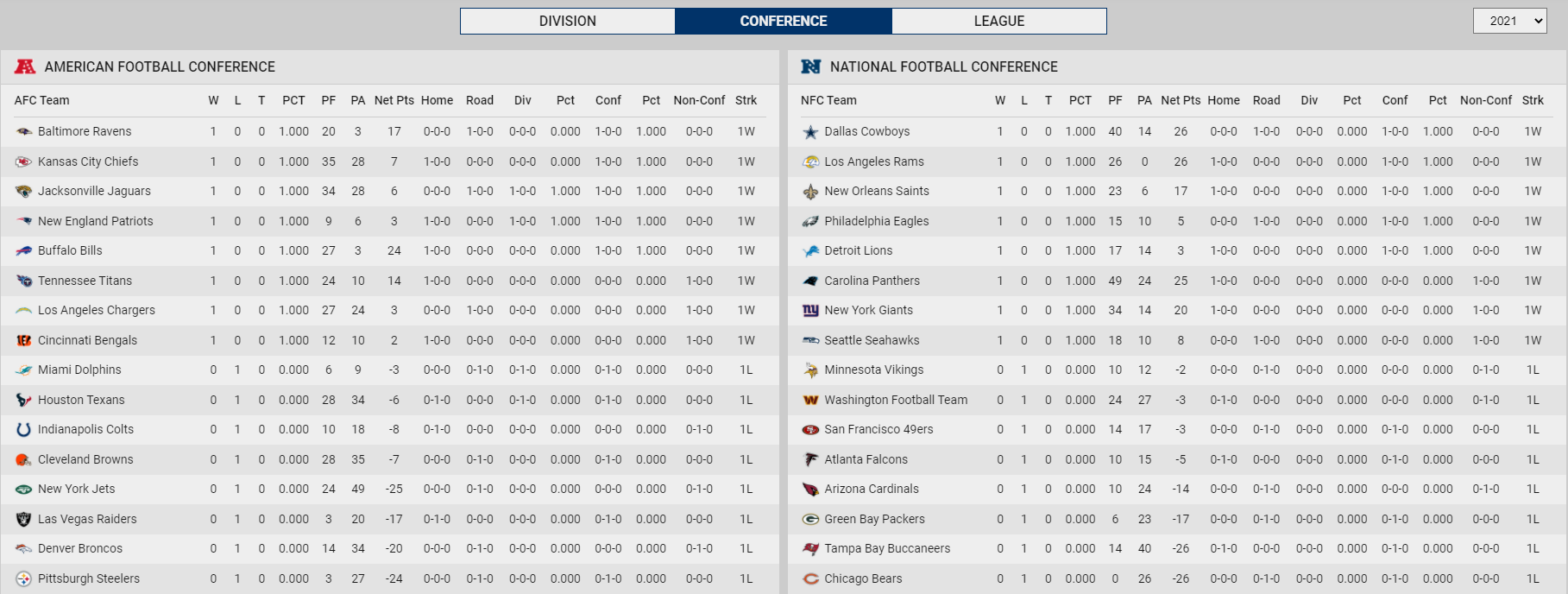Image resolution: width=1568 pixels, height=594 pixels.
Task: Click the Dallas Cowboys star logo
Action: point(810,132)
